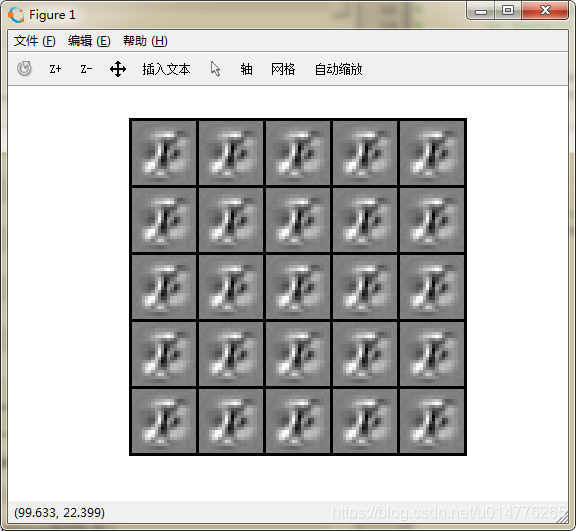Select the Z- zoom out tool

(86, 69)
